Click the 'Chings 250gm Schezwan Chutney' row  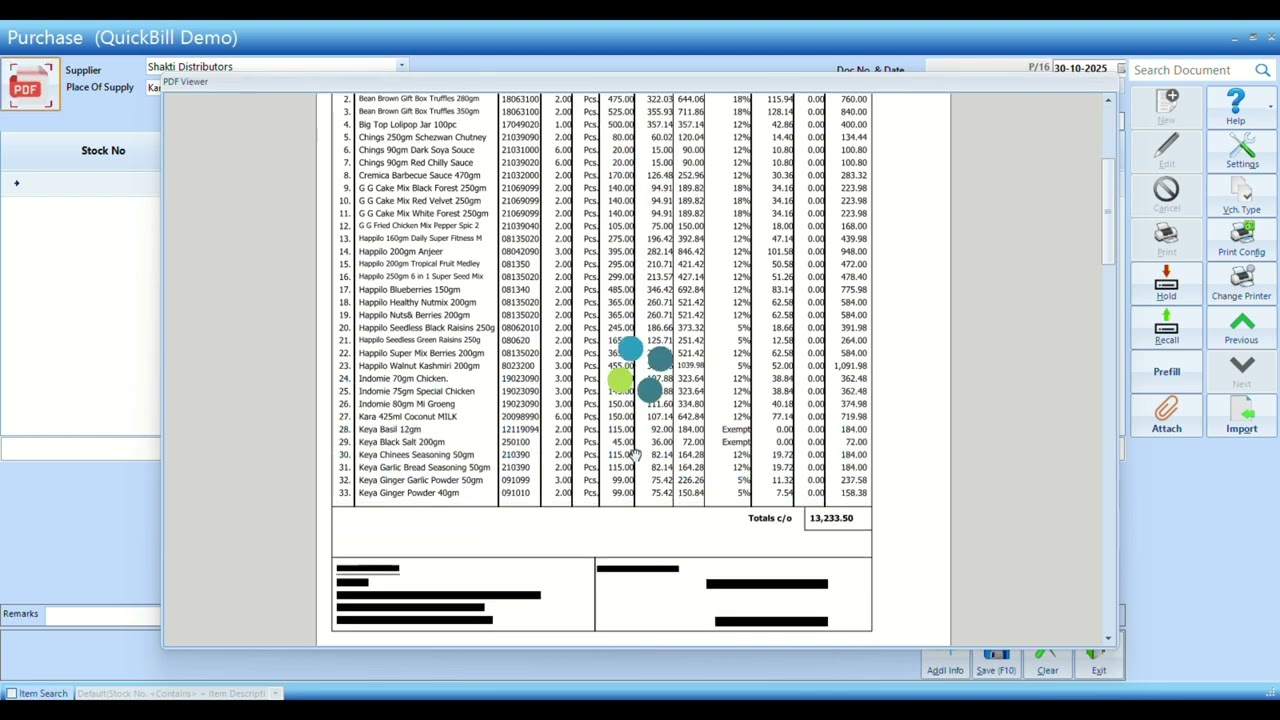pos(604,137)
